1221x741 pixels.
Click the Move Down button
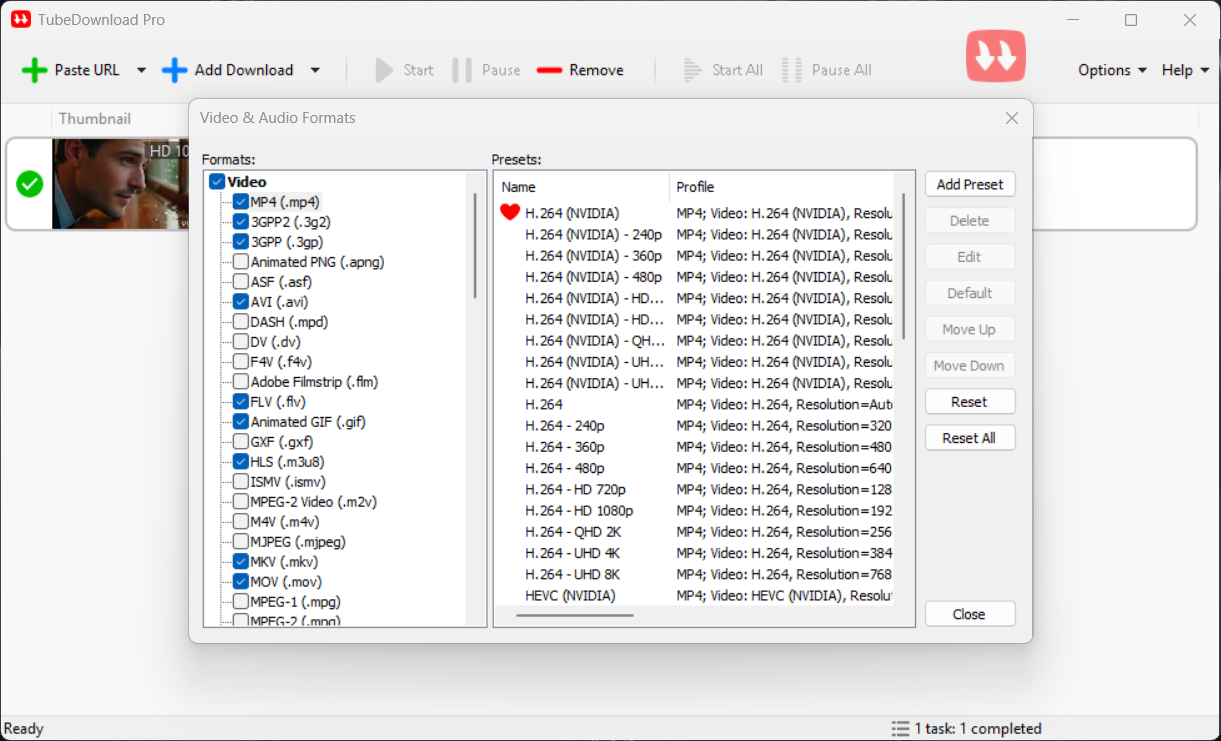[970, 365]
